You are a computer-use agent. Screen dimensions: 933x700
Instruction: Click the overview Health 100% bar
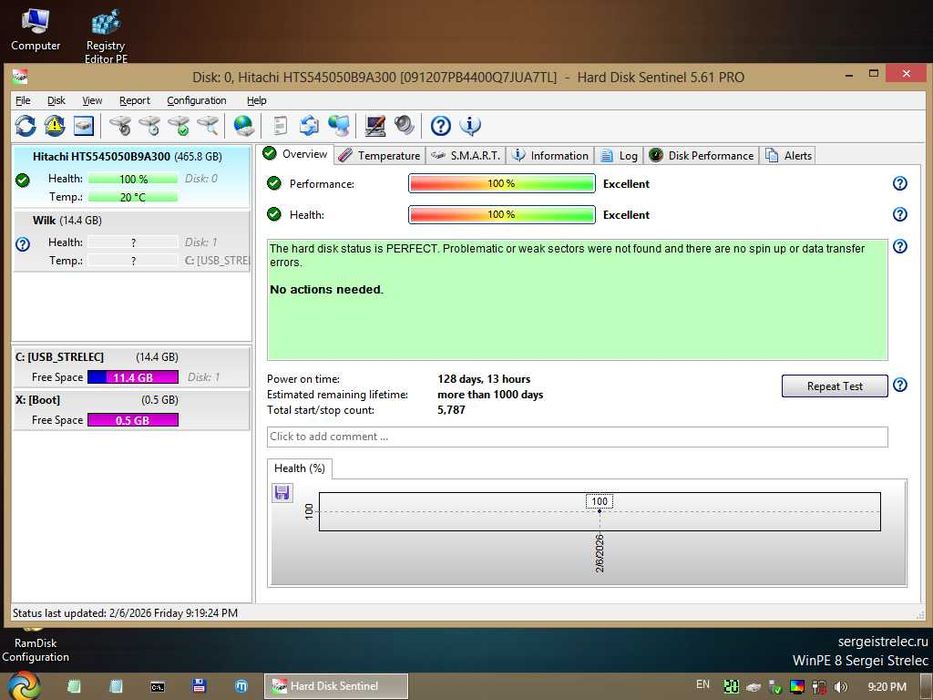coord(502,214)
